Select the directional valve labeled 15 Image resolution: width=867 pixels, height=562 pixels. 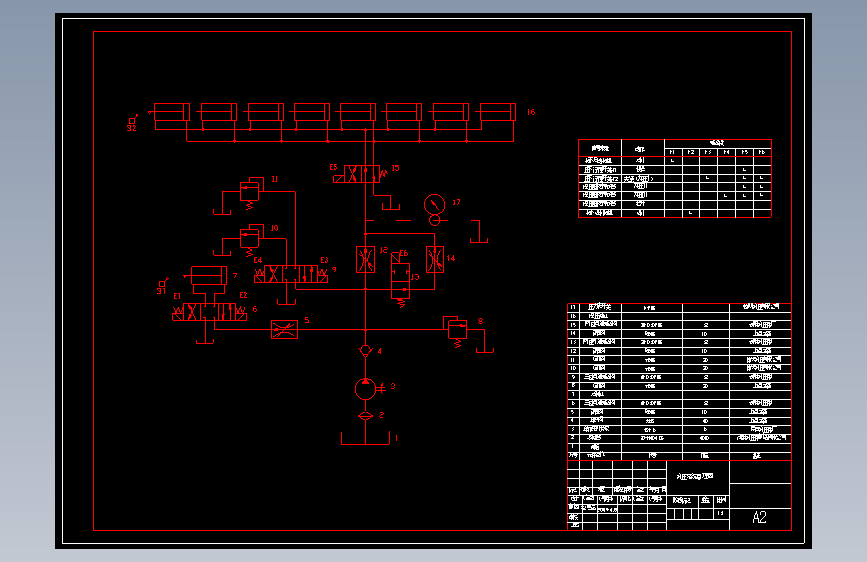[x=362, y=174]
